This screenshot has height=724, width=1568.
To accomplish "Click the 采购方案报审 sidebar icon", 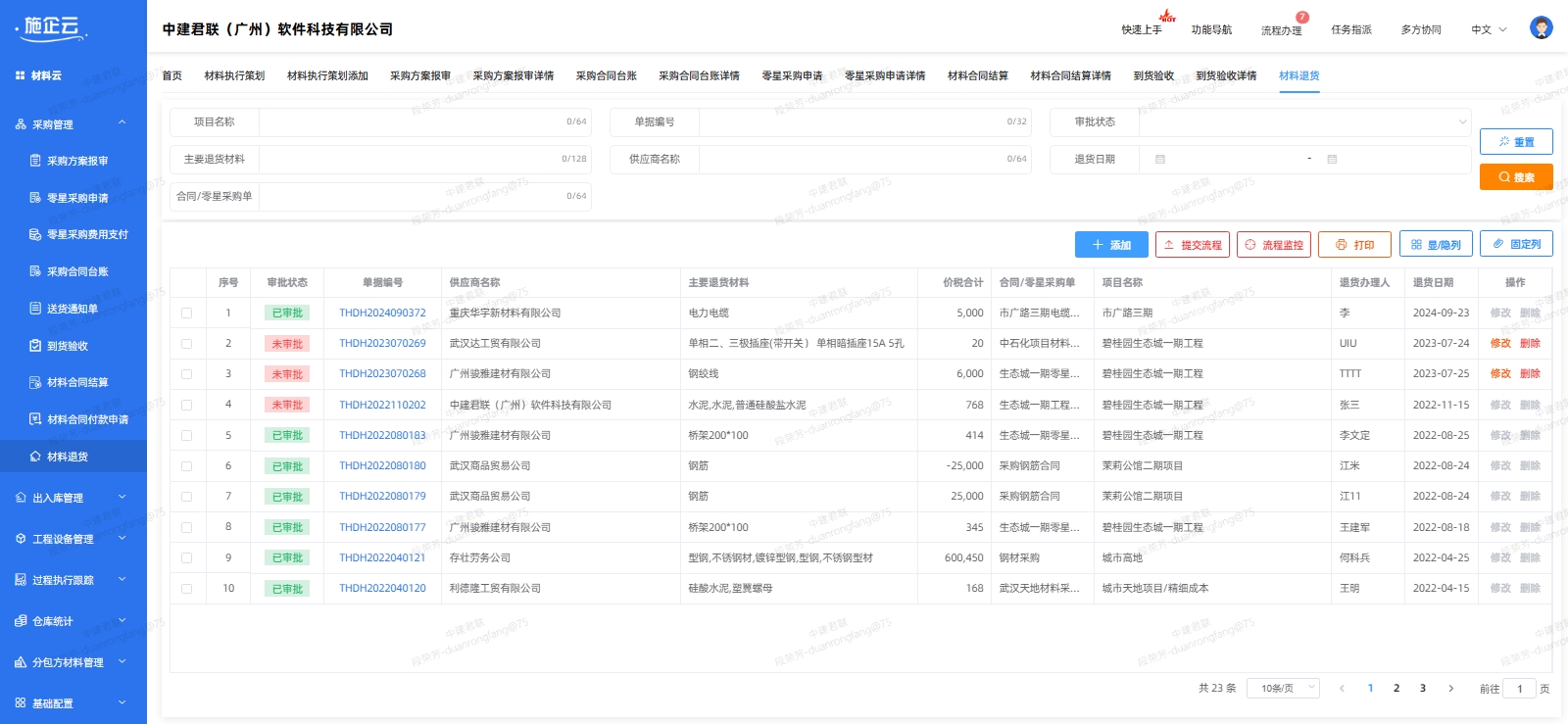I will [x=35, y=161].
